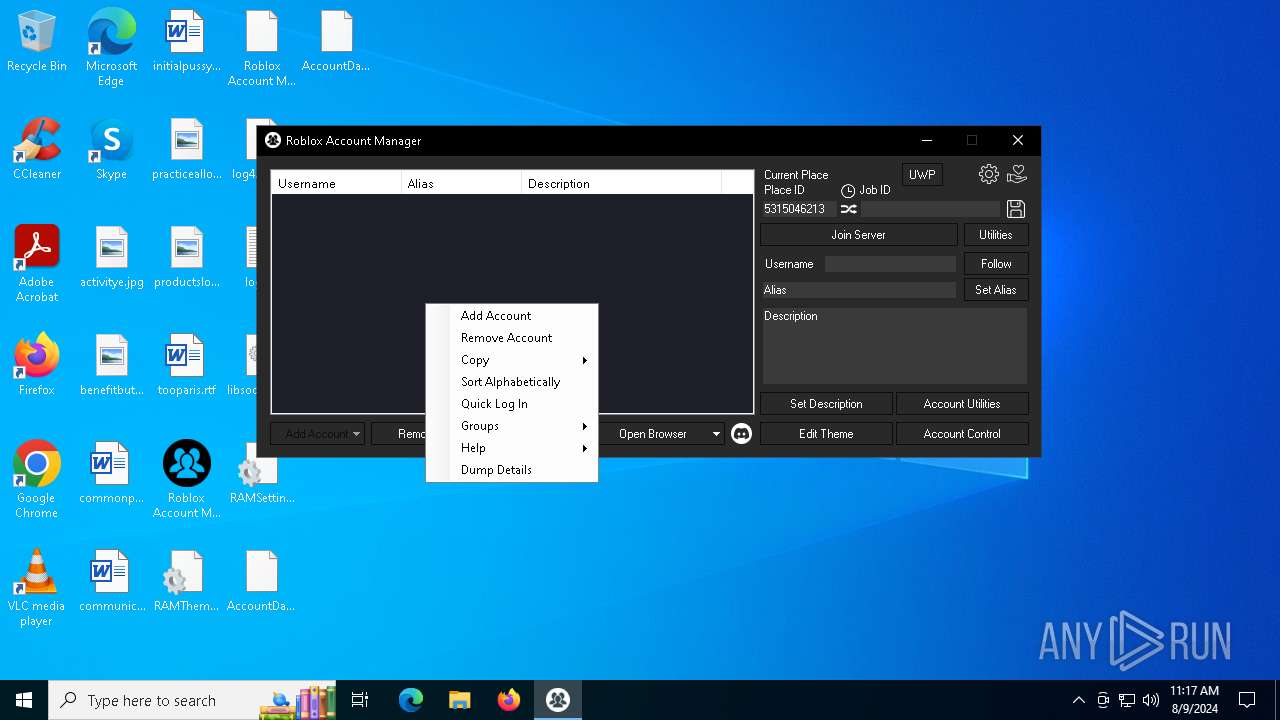This screenshot has height=720, width=1280.
Task: Click the taskbar clock and date
Action: coord(1194,700)
